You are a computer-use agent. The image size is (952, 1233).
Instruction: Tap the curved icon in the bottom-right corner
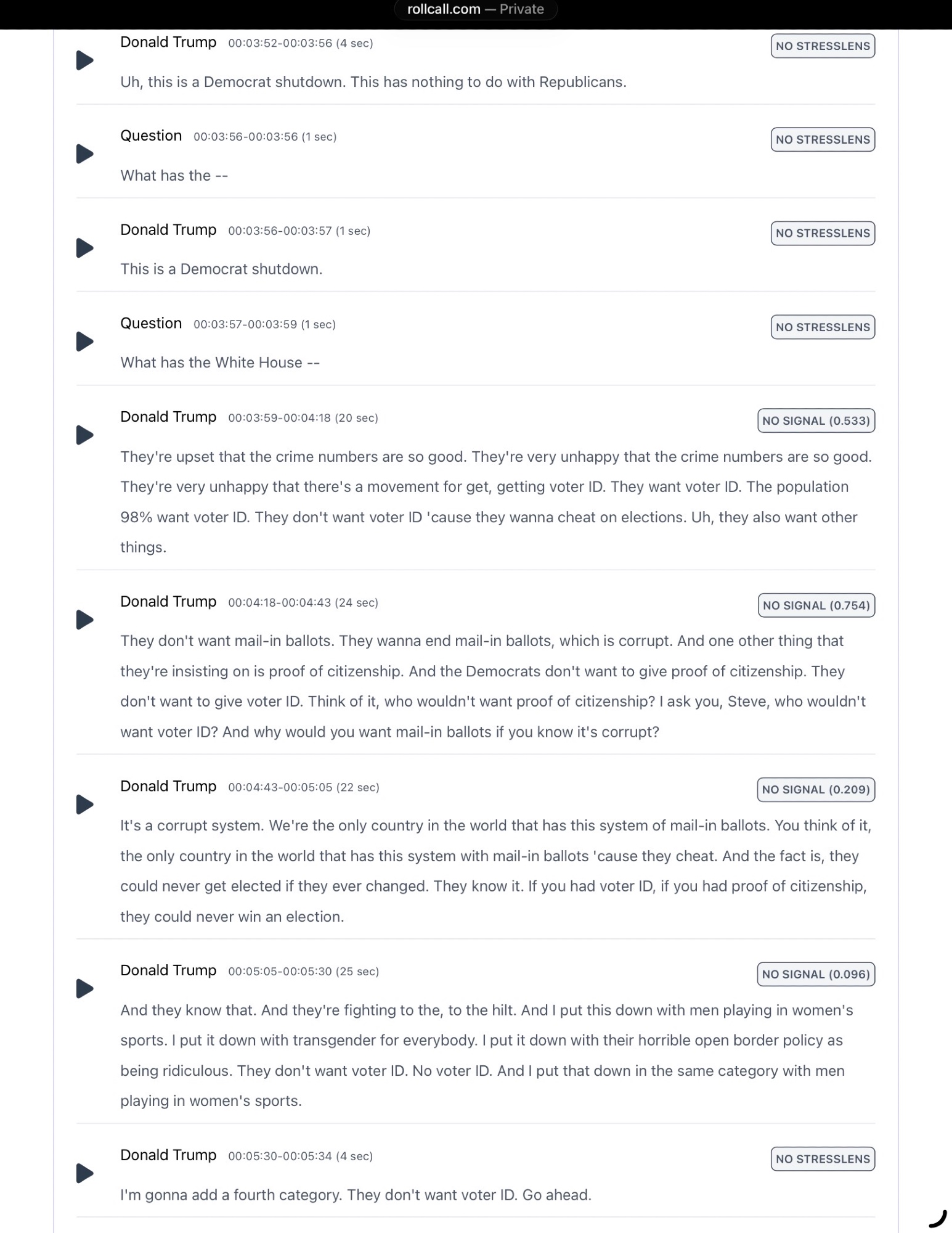[937, 1219]
